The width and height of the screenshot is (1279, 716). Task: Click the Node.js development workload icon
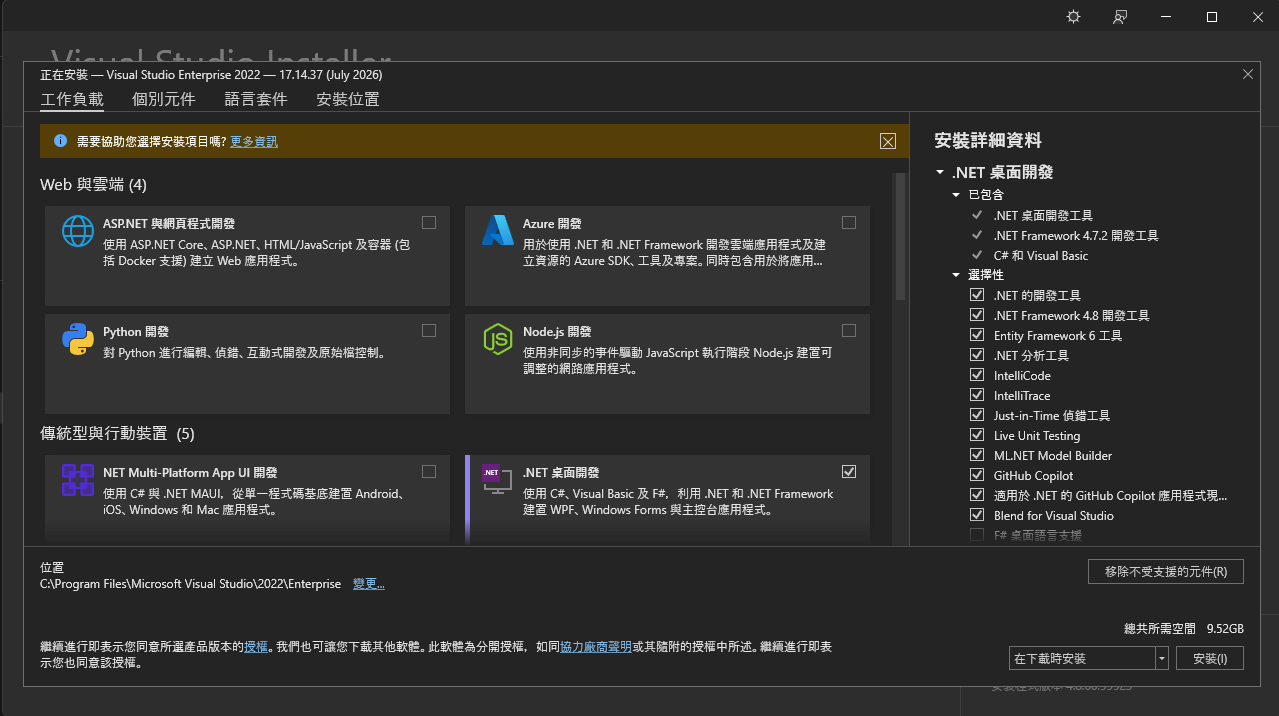498,340
